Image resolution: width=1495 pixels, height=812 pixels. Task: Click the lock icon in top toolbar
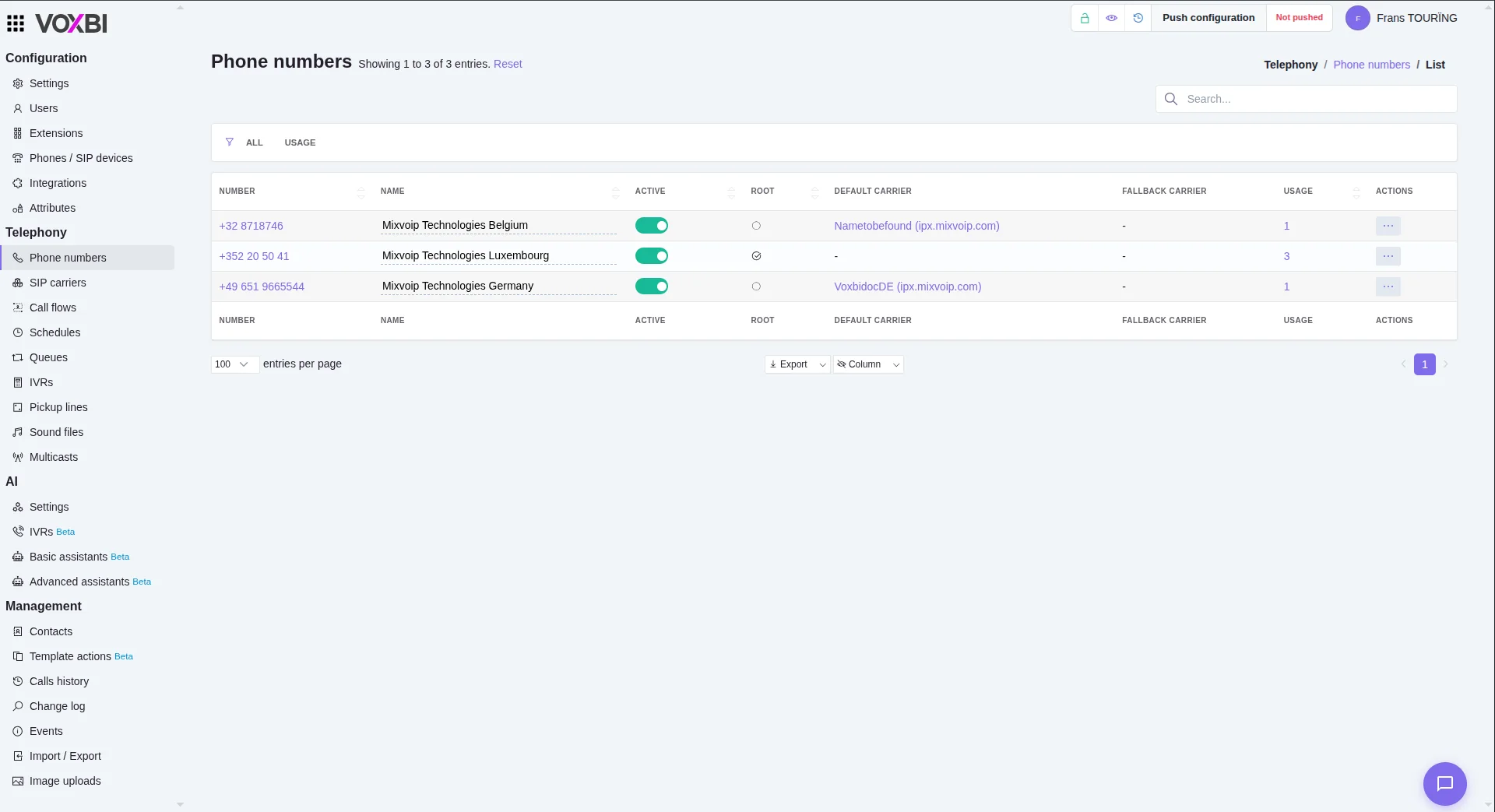point(1085,18)
